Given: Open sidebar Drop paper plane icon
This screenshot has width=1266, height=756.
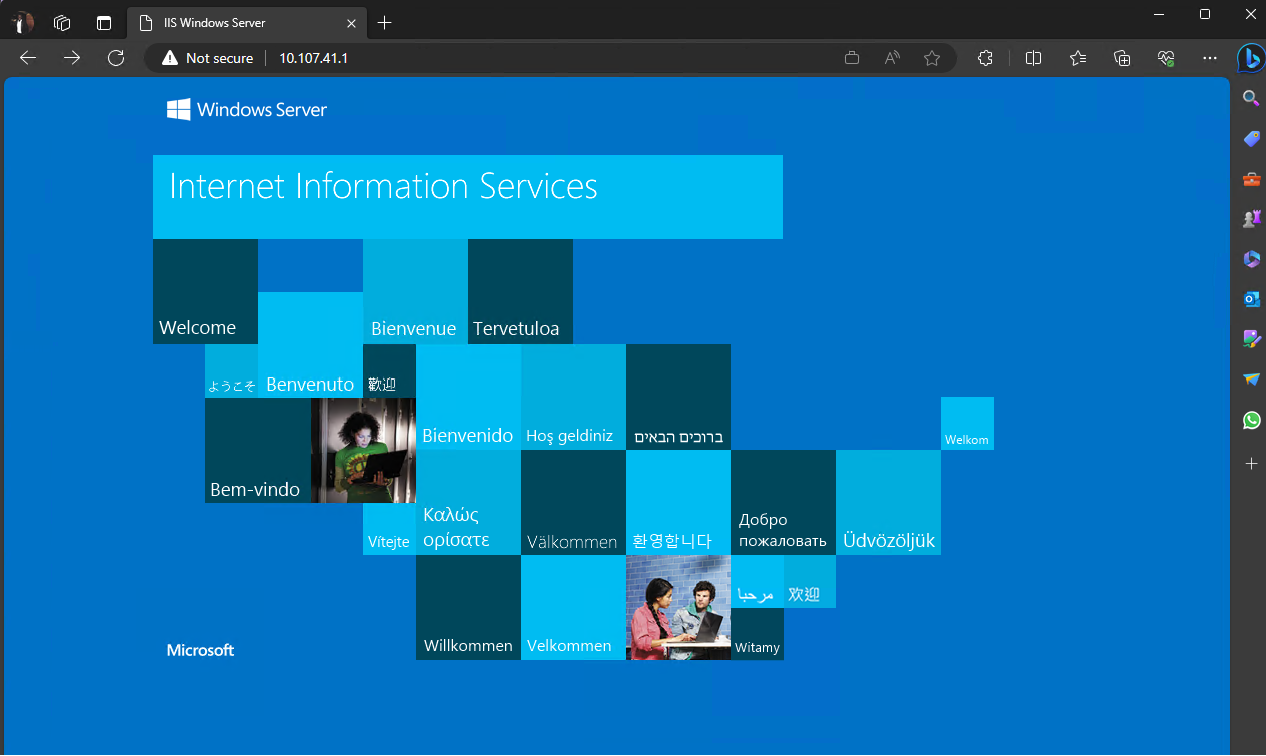Looking at the screenshot, I should click(1251, 380).
